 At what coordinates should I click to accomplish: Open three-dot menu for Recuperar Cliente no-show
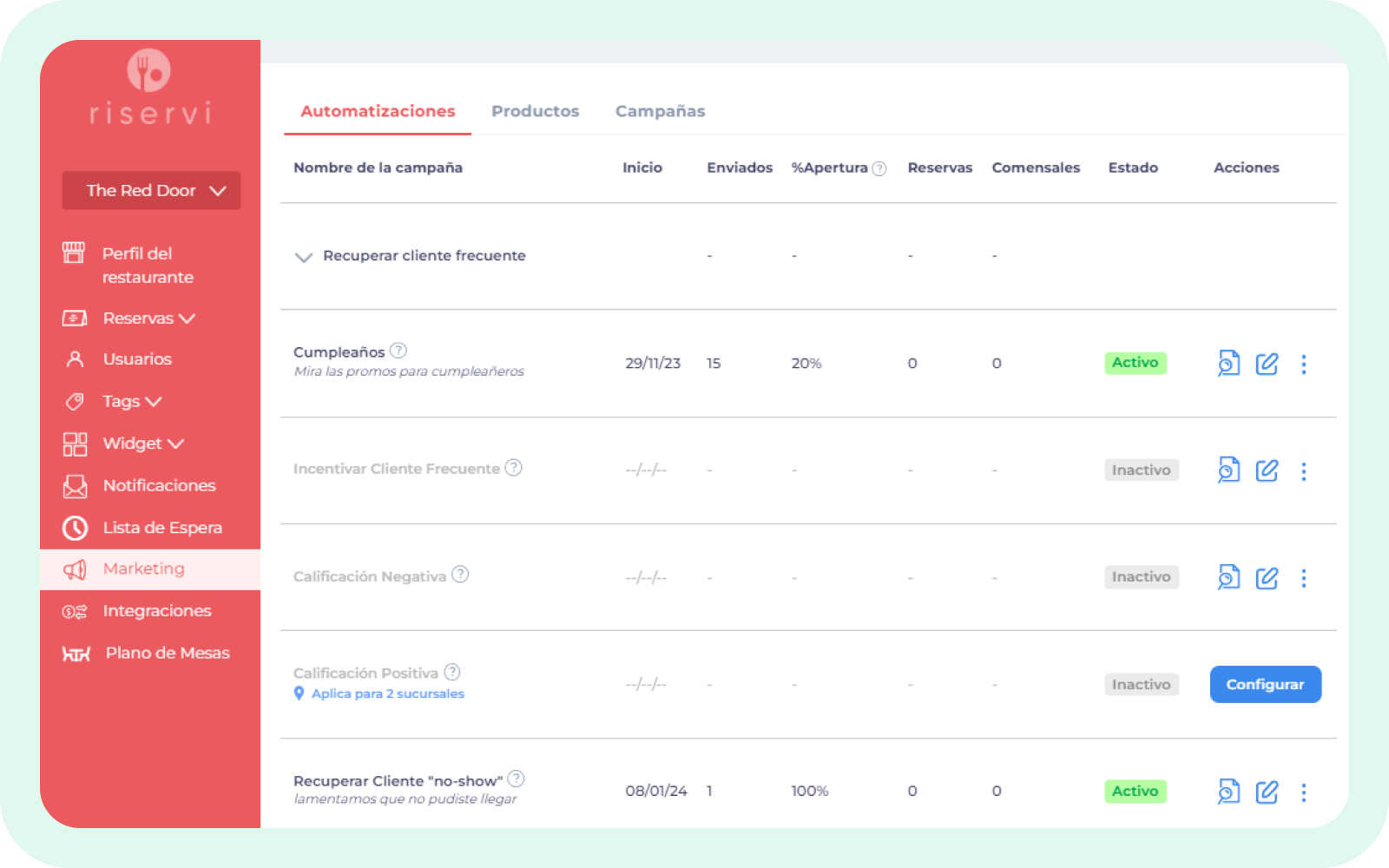point(1303,792)
